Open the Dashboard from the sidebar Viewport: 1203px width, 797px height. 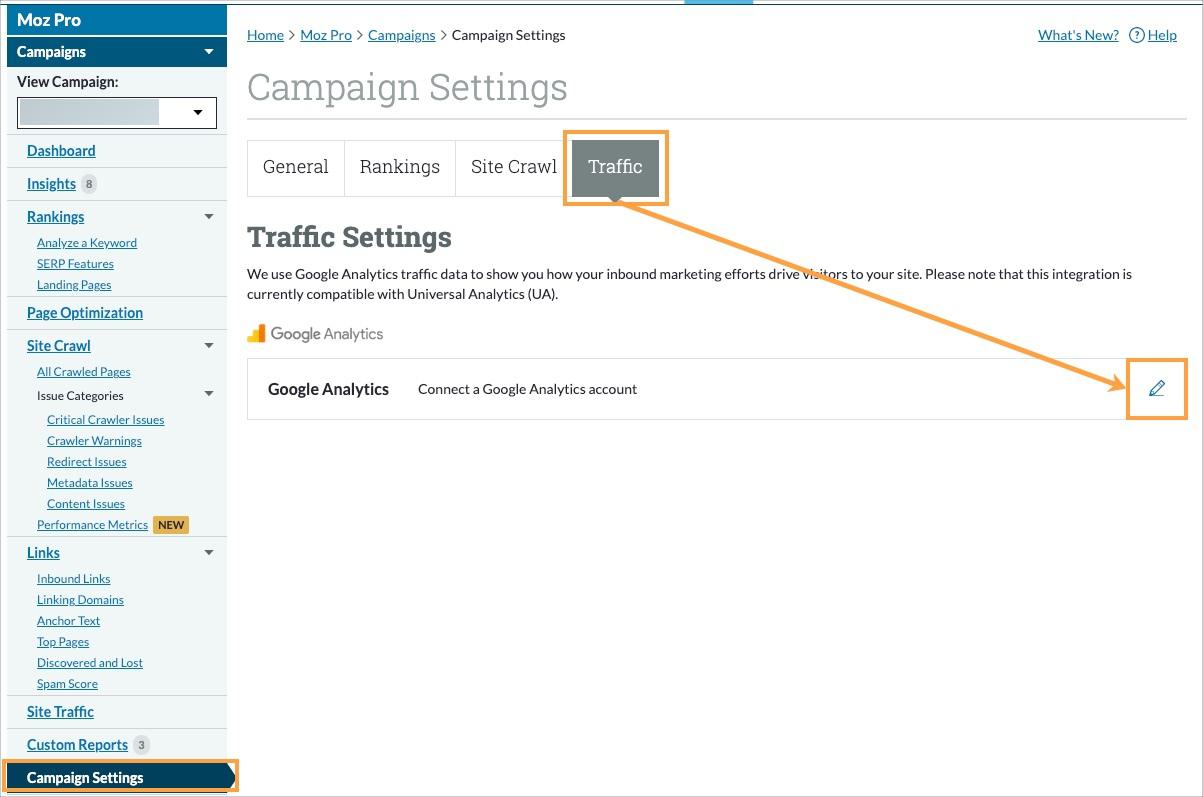pos(61,150)
